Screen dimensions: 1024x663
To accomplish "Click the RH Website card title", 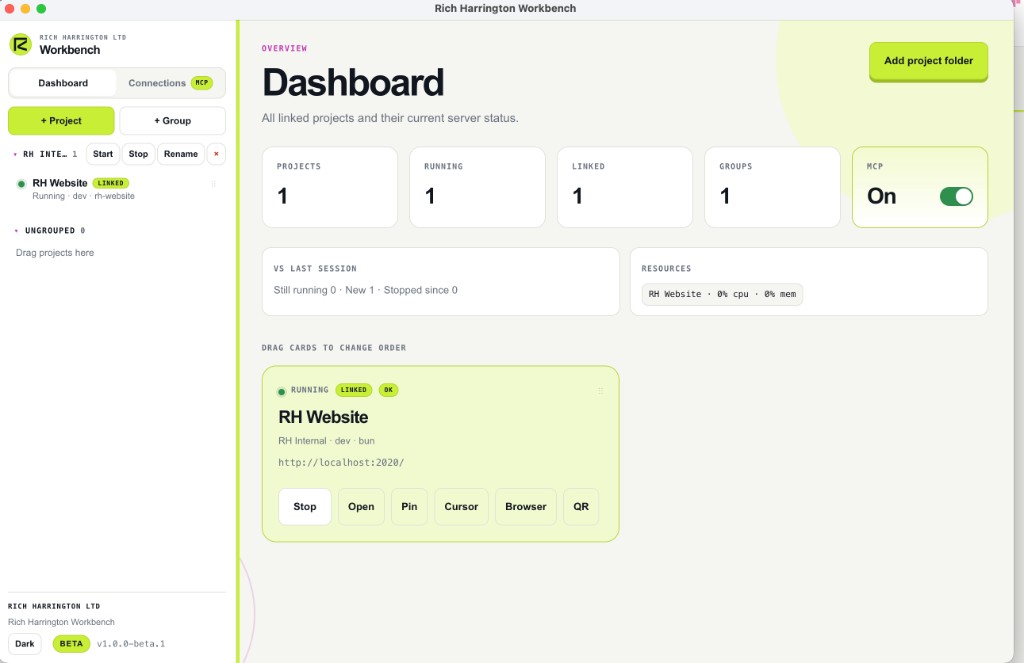I will point(323,417).
